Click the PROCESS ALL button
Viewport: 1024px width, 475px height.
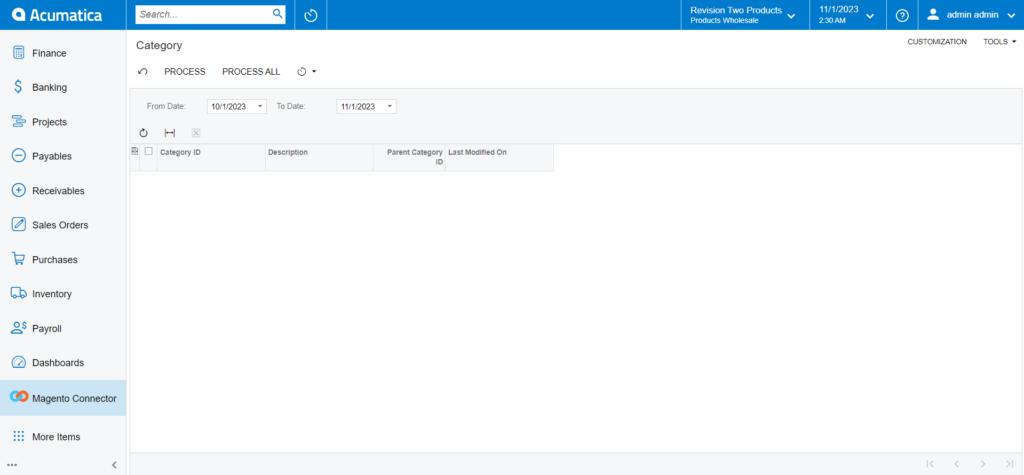coord(251,72)
